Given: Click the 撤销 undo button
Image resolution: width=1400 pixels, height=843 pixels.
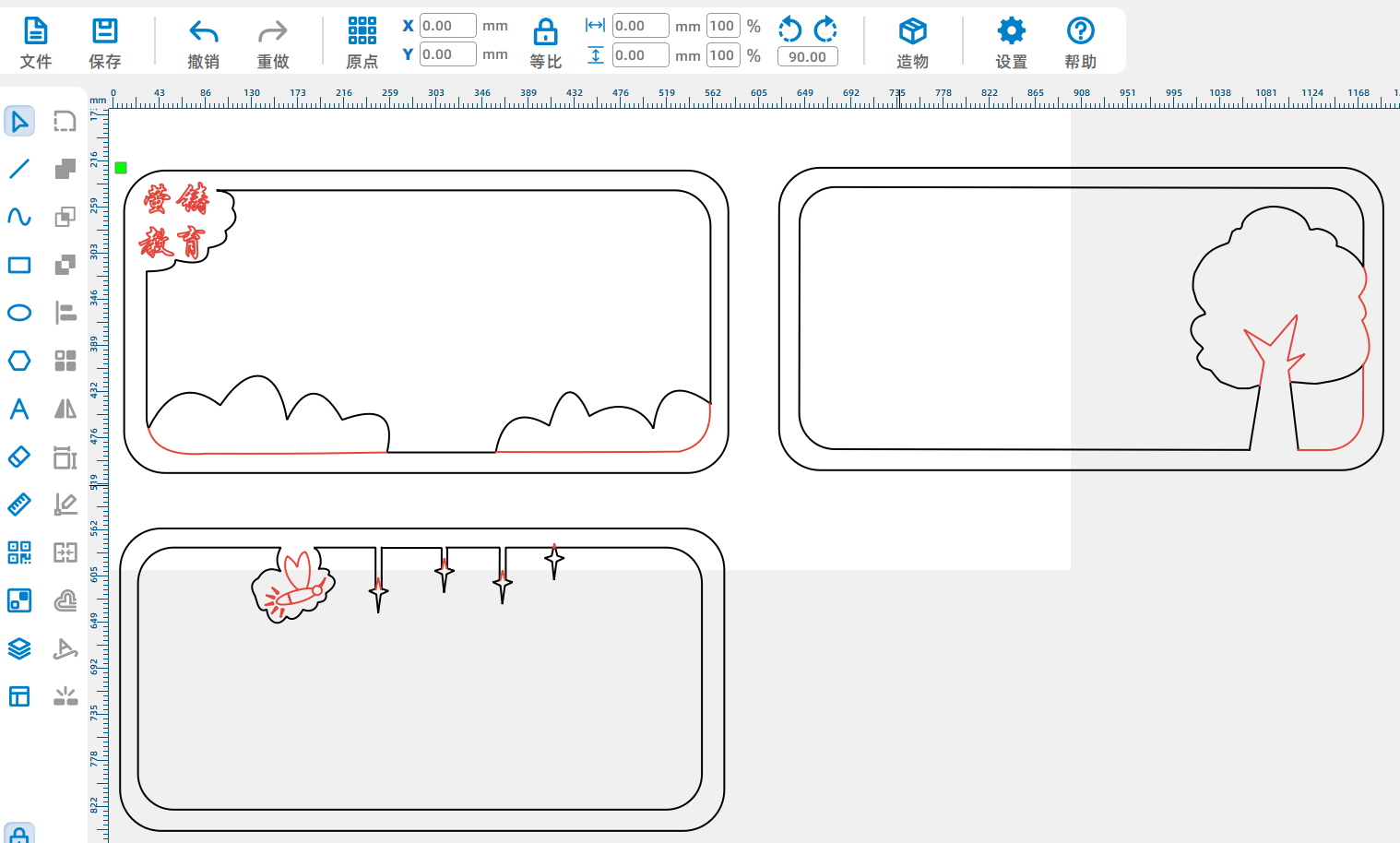Looking at the screenshot, I should click(203, 42).
